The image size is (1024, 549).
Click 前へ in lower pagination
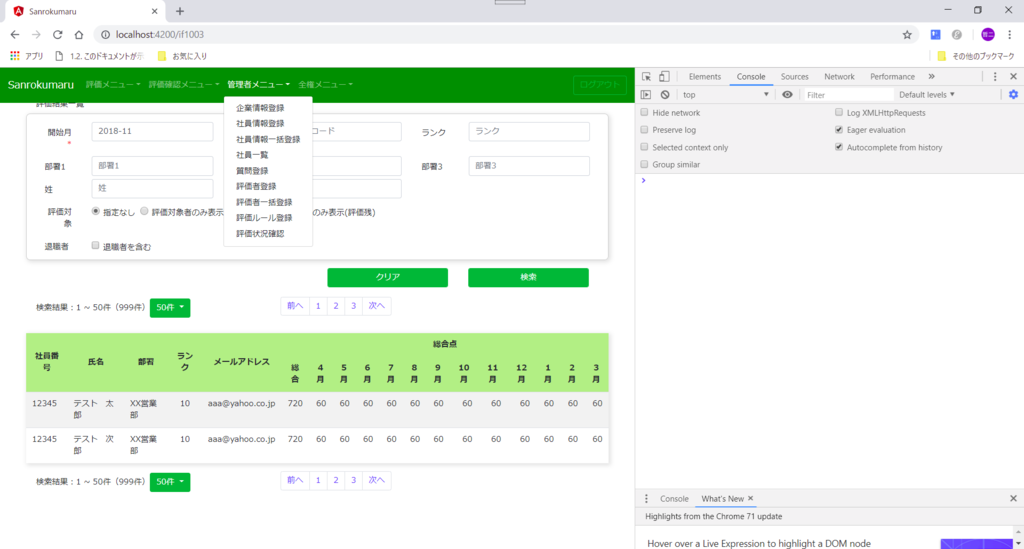(295, 480)
